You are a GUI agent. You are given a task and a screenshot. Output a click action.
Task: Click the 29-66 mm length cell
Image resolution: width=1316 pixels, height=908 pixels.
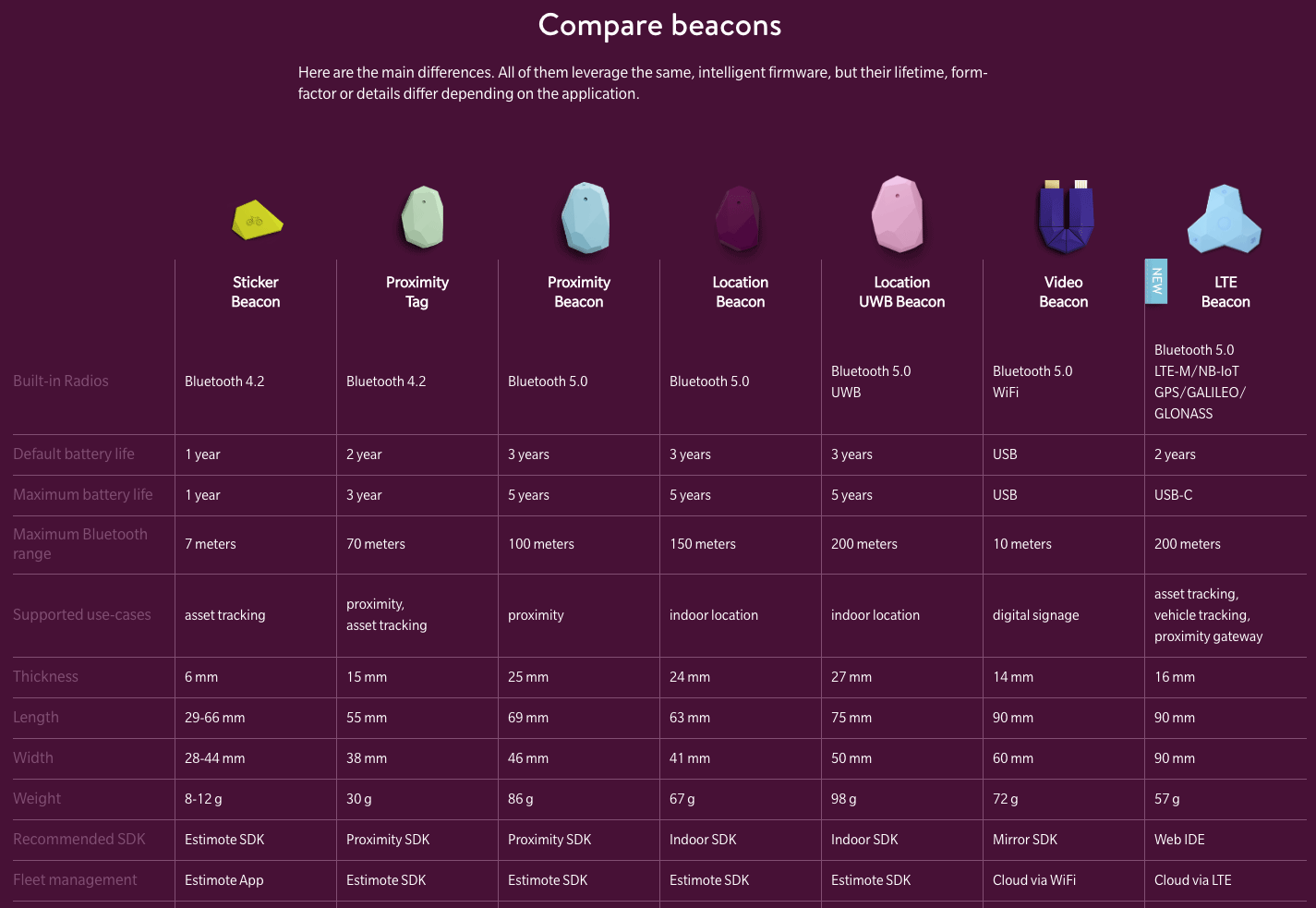point(215,718)
